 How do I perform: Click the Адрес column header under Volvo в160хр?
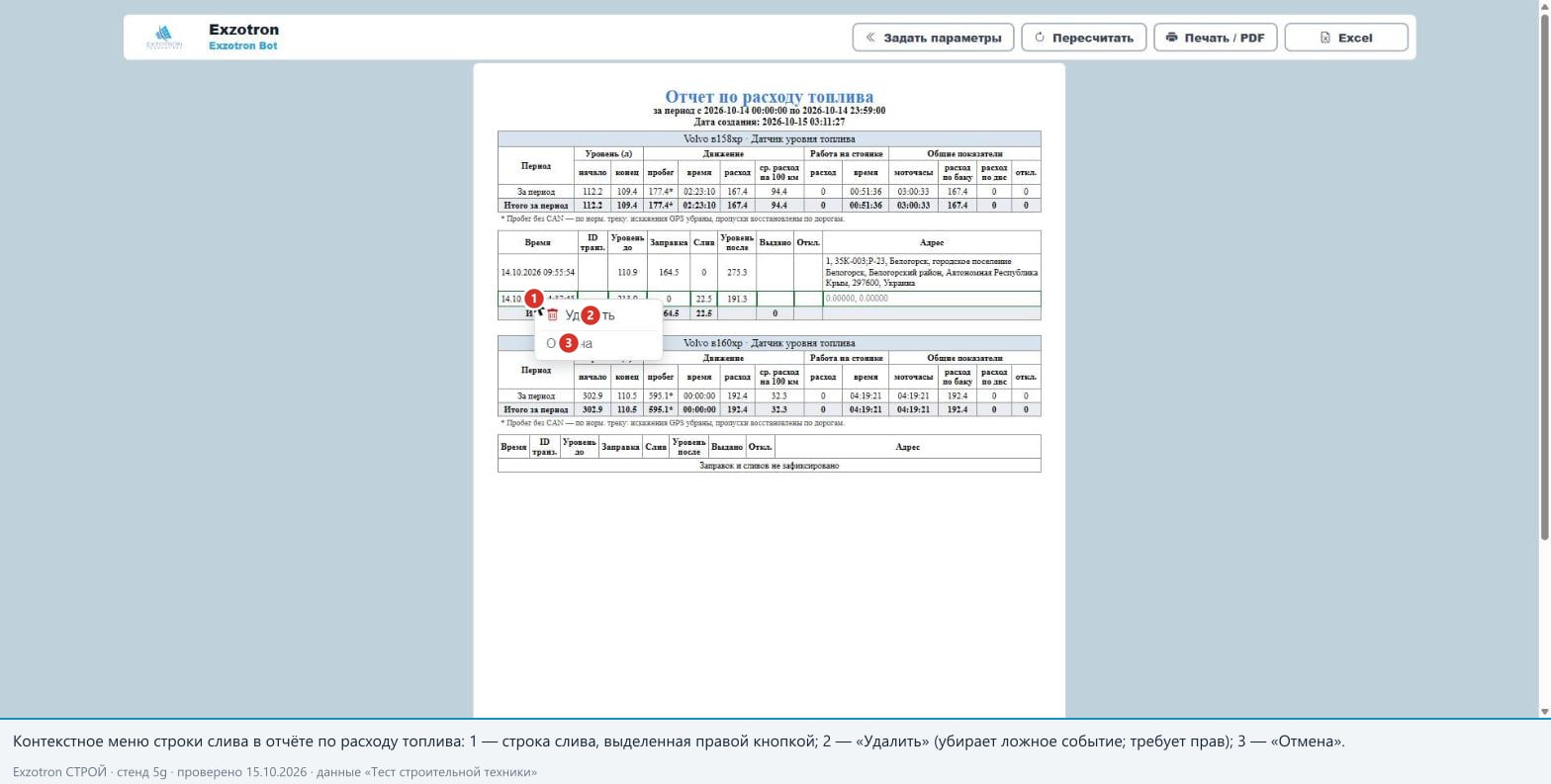(x=907, y=447)
